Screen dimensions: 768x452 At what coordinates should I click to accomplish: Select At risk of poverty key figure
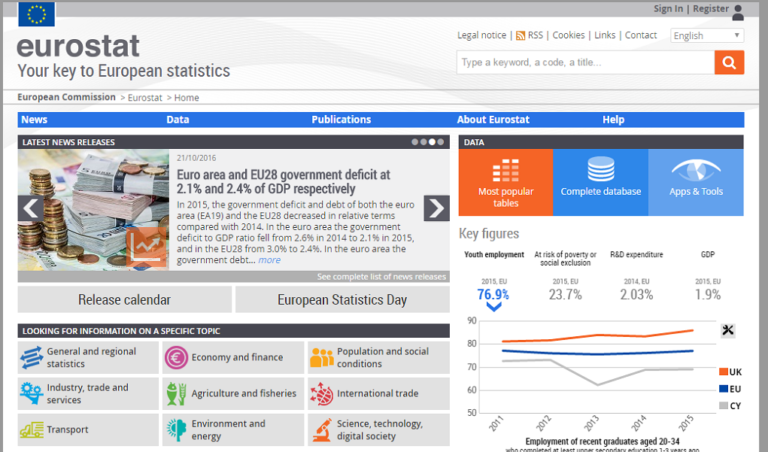coord(565,259)
